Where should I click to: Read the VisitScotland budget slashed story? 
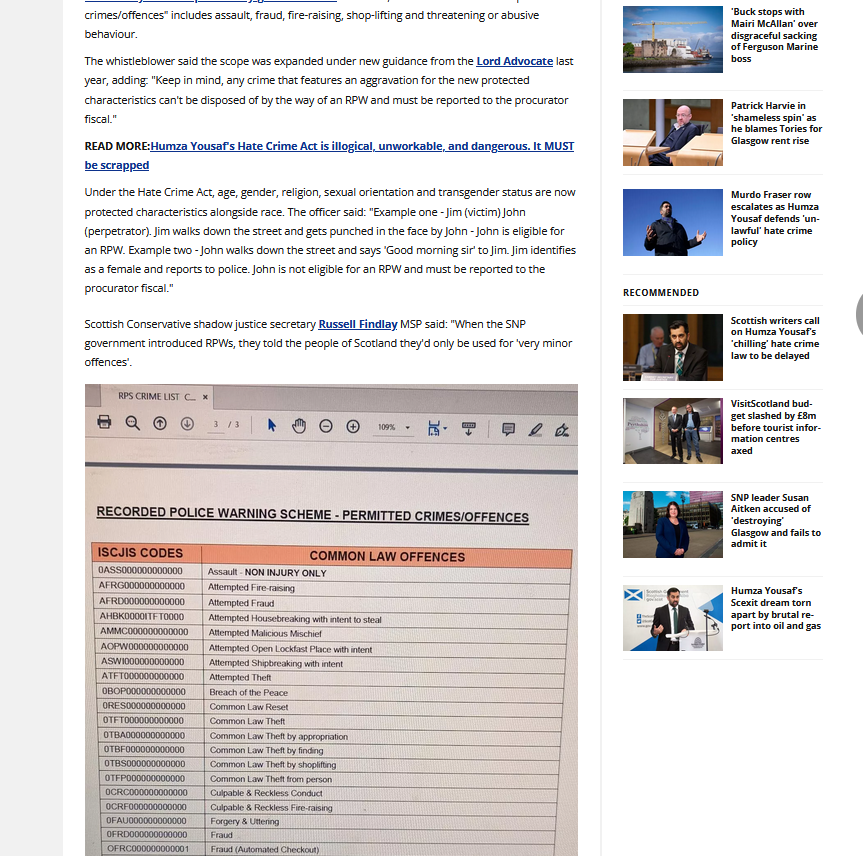775,427
